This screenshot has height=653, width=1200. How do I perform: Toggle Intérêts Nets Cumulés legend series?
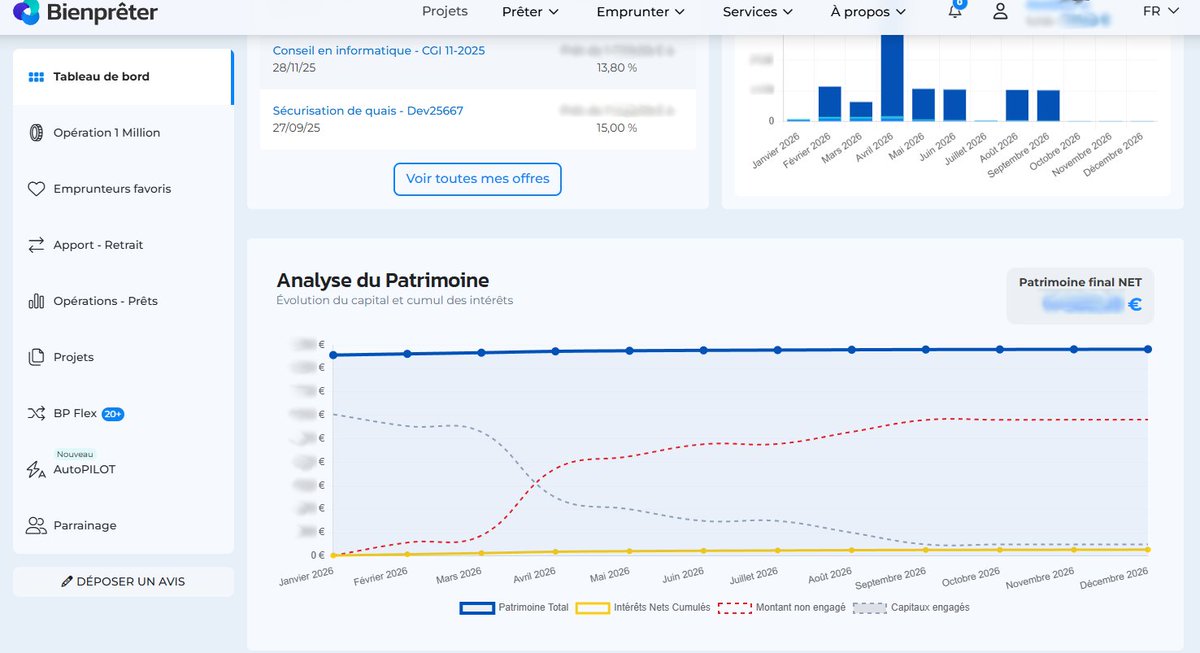644,607
